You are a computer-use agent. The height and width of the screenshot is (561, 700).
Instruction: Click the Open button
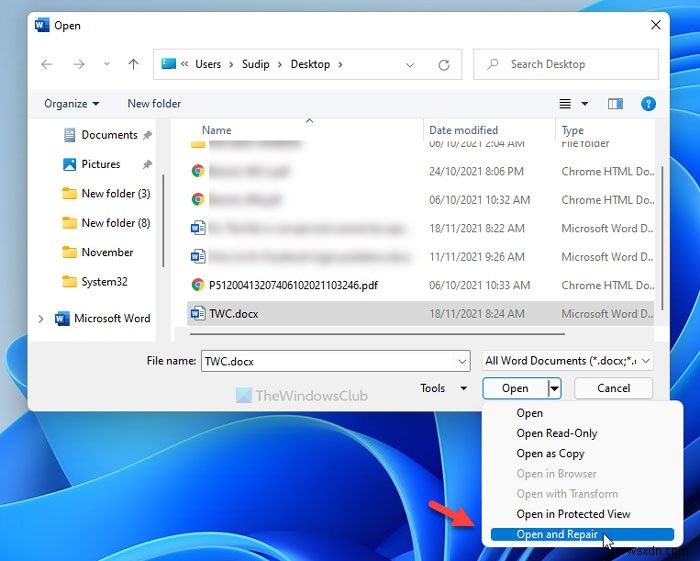click(x=515, y=388)
